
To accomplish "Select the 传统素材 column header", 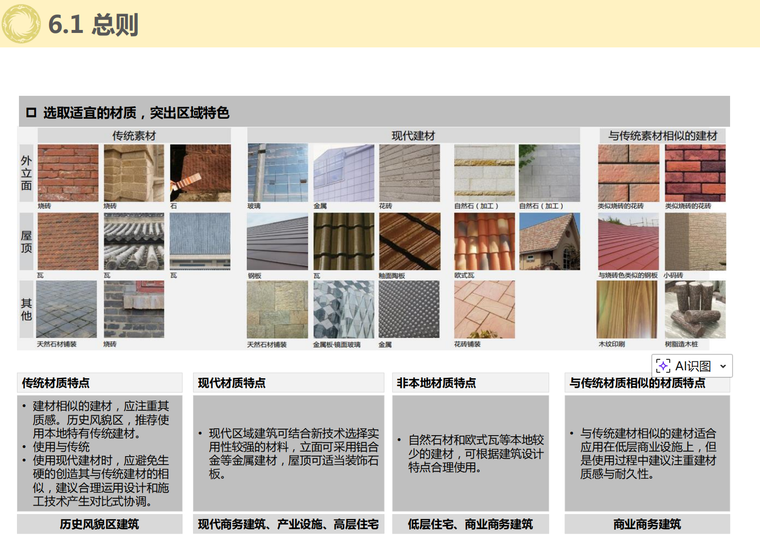I will click(133, 135).
